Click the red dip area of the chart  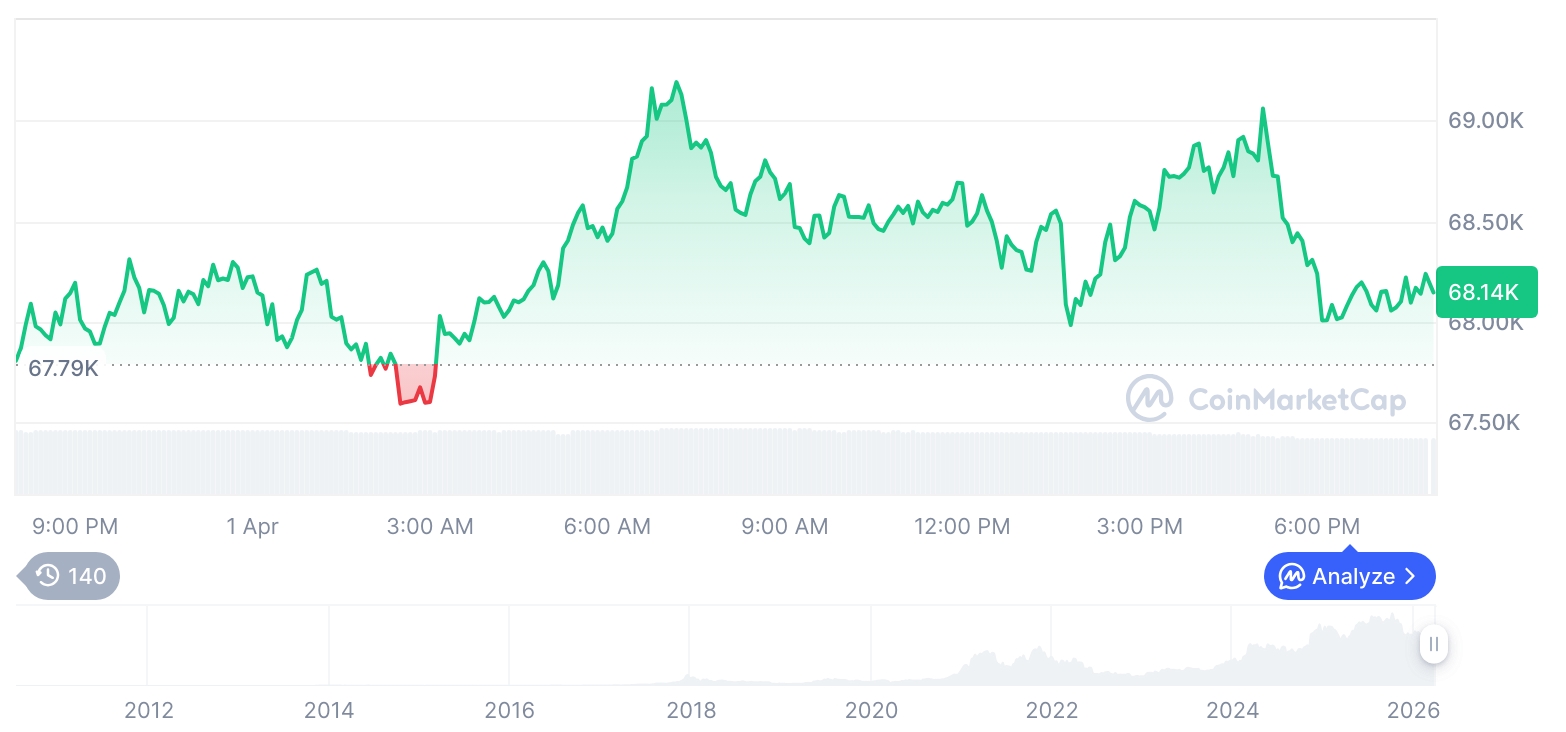point(415,386)
